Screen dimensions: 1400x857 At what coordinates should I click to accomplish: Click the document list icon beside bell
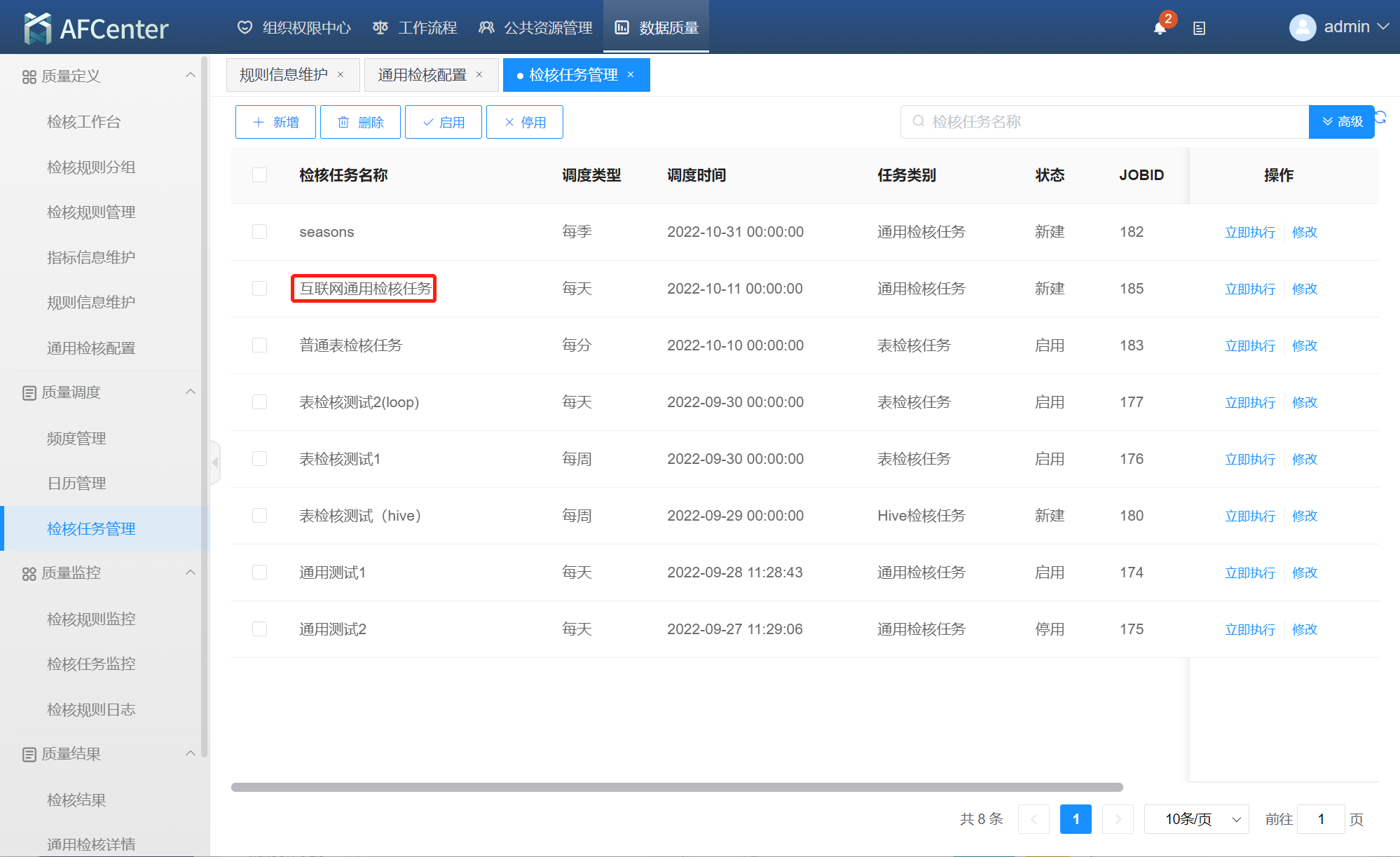[x=1199, y=28]
